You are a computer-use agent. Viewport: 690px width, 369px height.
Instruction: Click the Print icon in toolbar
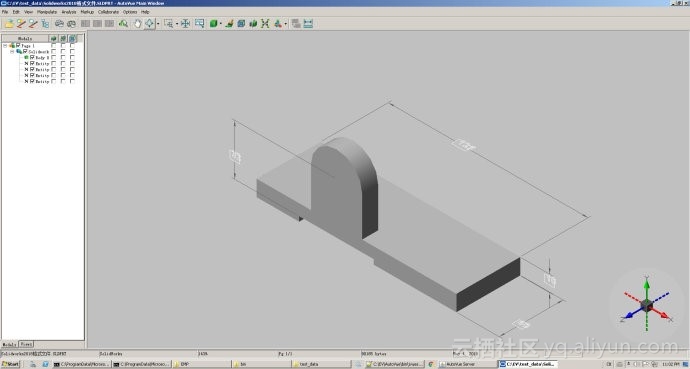(59, 23)
